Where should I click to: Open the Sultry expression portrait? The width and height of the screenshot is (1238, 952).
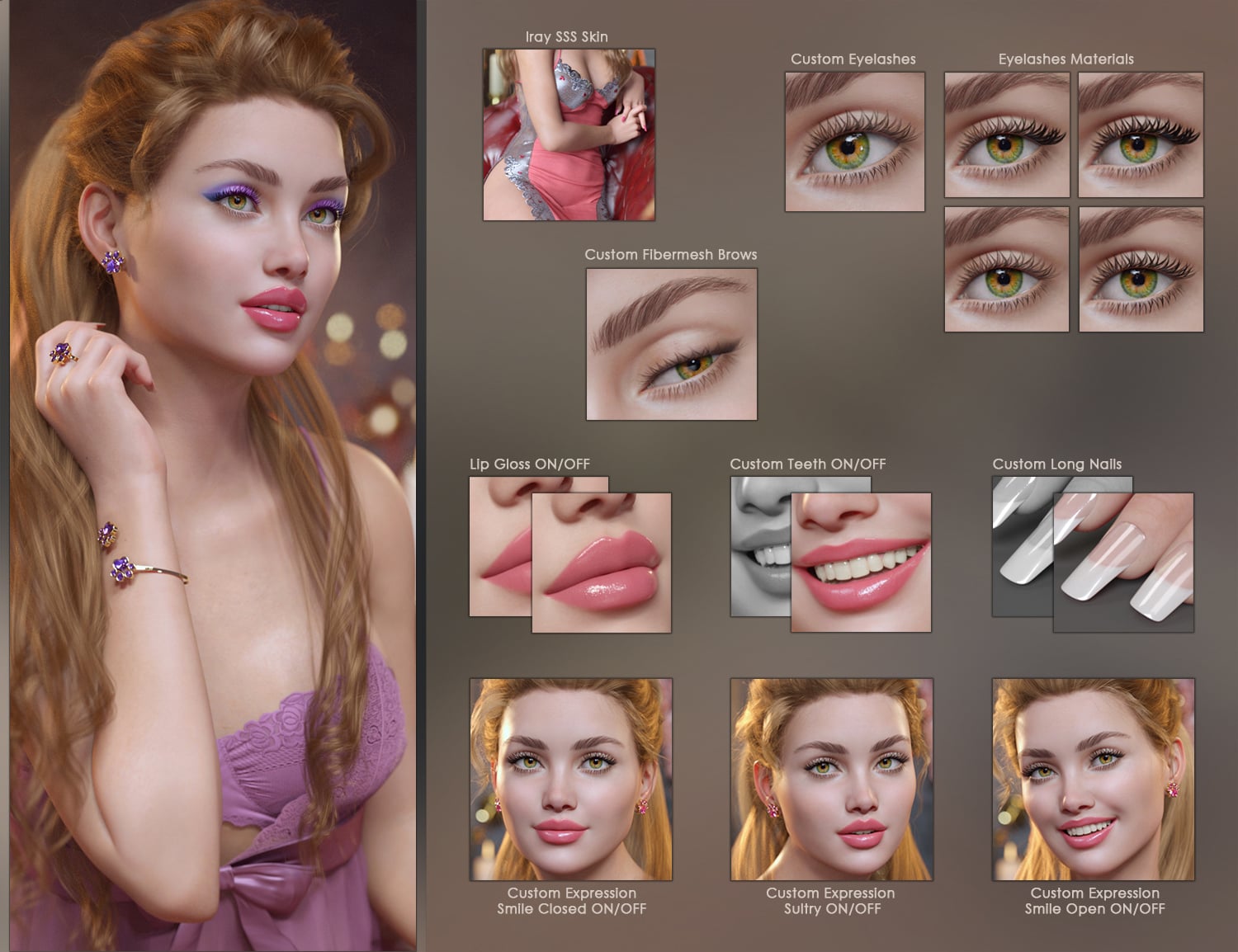[832, 780]
